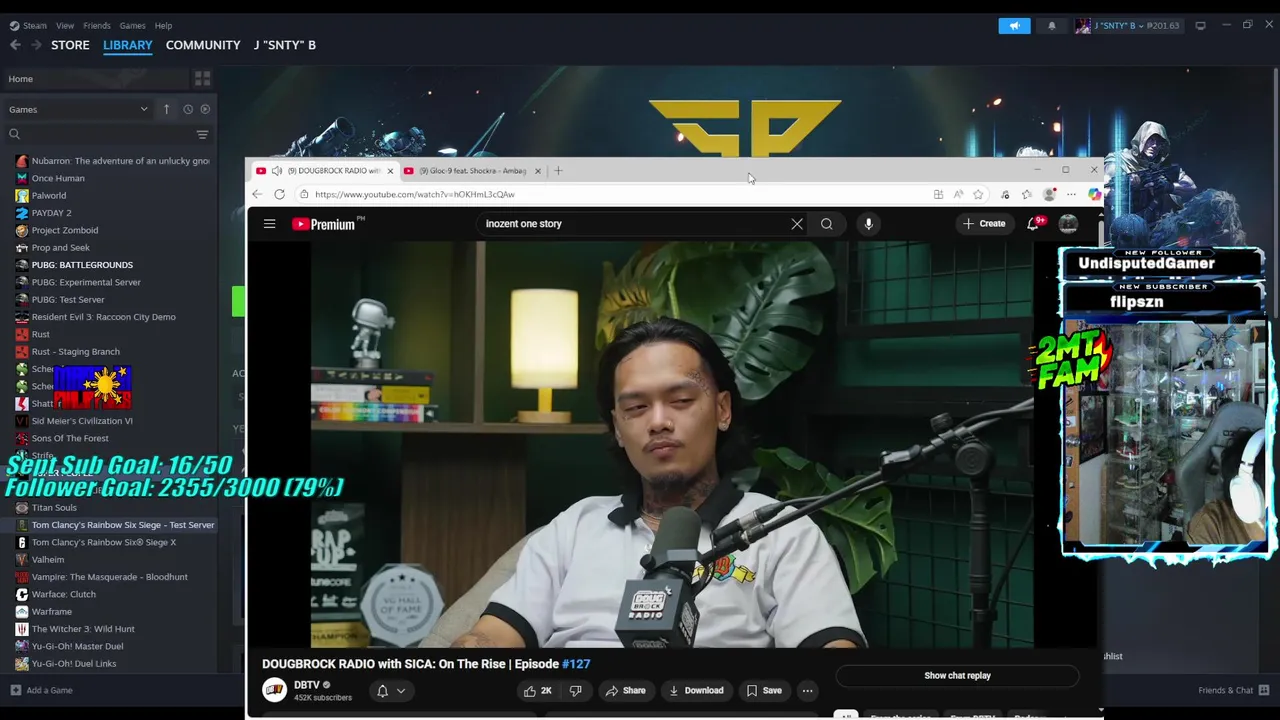Toggle ready-to-play filter in Steam library

pyautogui.click(x=205, y=109)
